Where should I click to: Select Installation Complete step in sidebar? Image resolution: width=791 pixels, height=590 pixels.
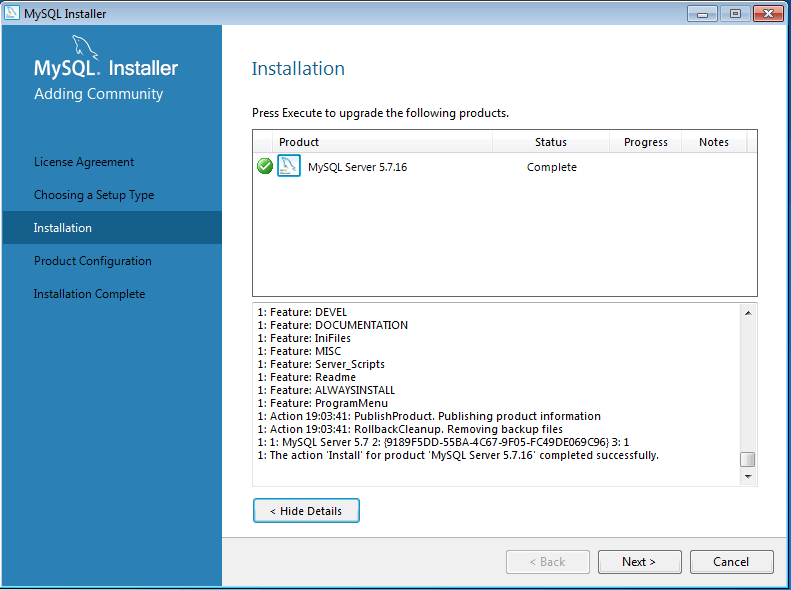pos(89,294)
